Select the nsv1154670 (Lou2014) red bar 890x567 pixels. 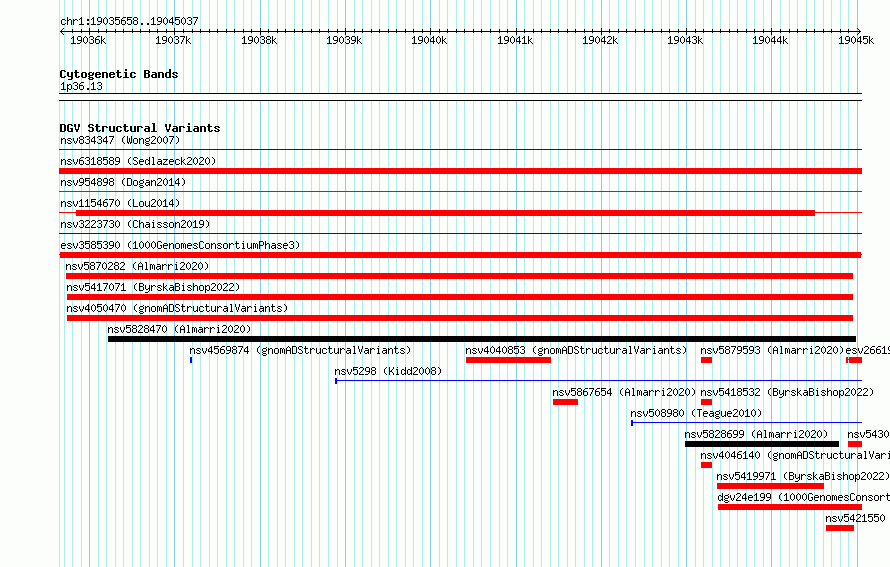(446, 213)
